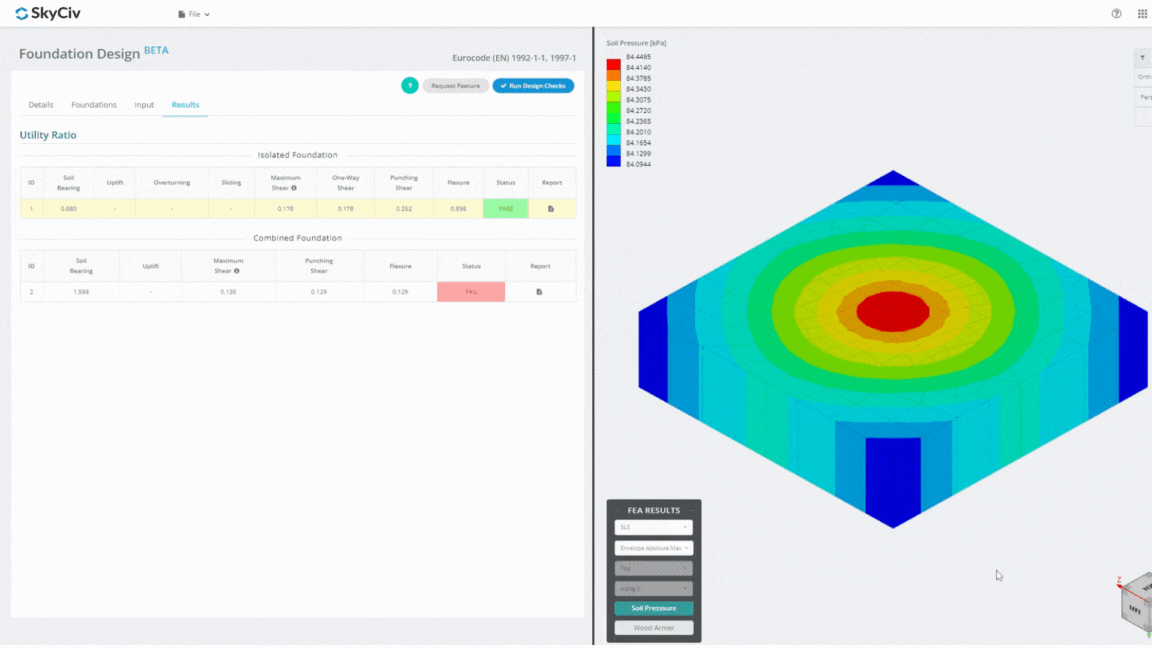Viewport: 1152px width, 648px height.
Task: Click info icon in Isolated Maximum Shear header
Action: (294, 188)
